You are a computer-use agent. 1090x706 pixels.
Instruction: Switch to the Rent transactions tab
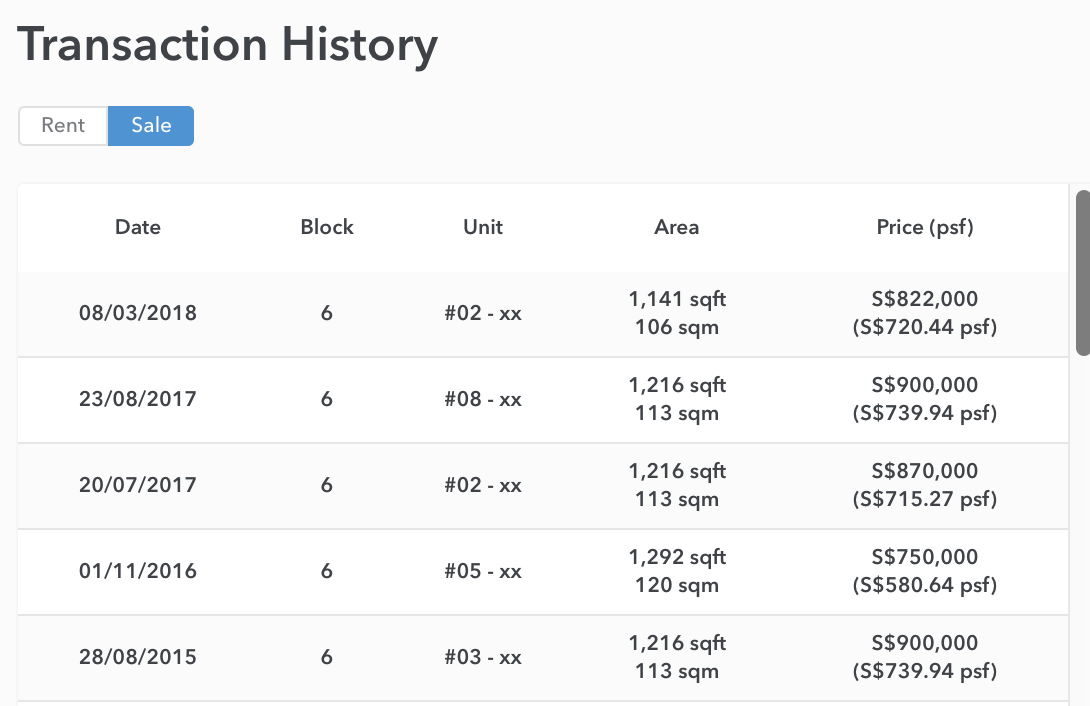[63, 126]
